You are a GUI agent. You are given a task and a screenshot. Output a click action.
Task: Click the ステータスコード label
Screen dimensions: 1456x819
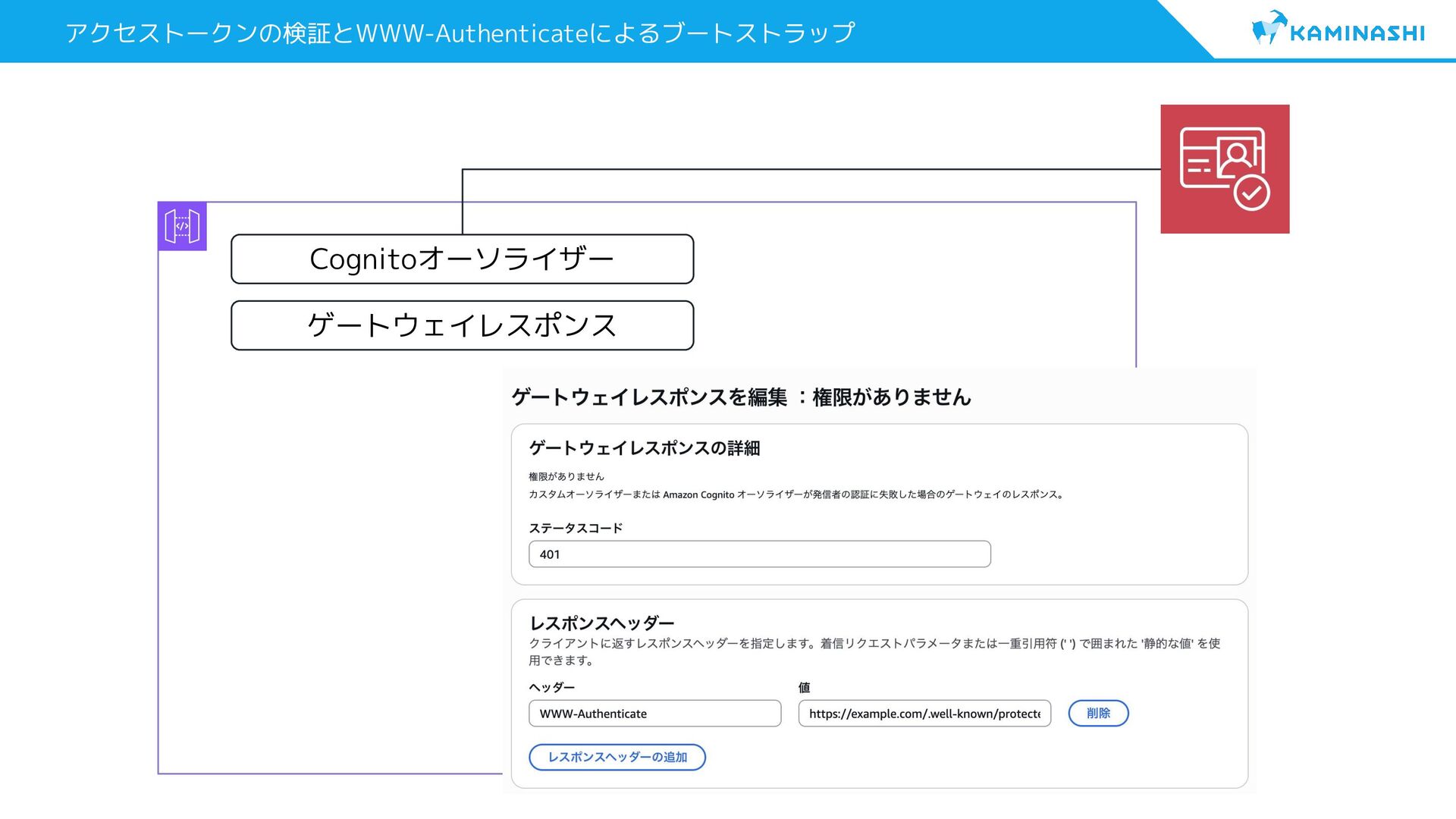coord(575,528)
